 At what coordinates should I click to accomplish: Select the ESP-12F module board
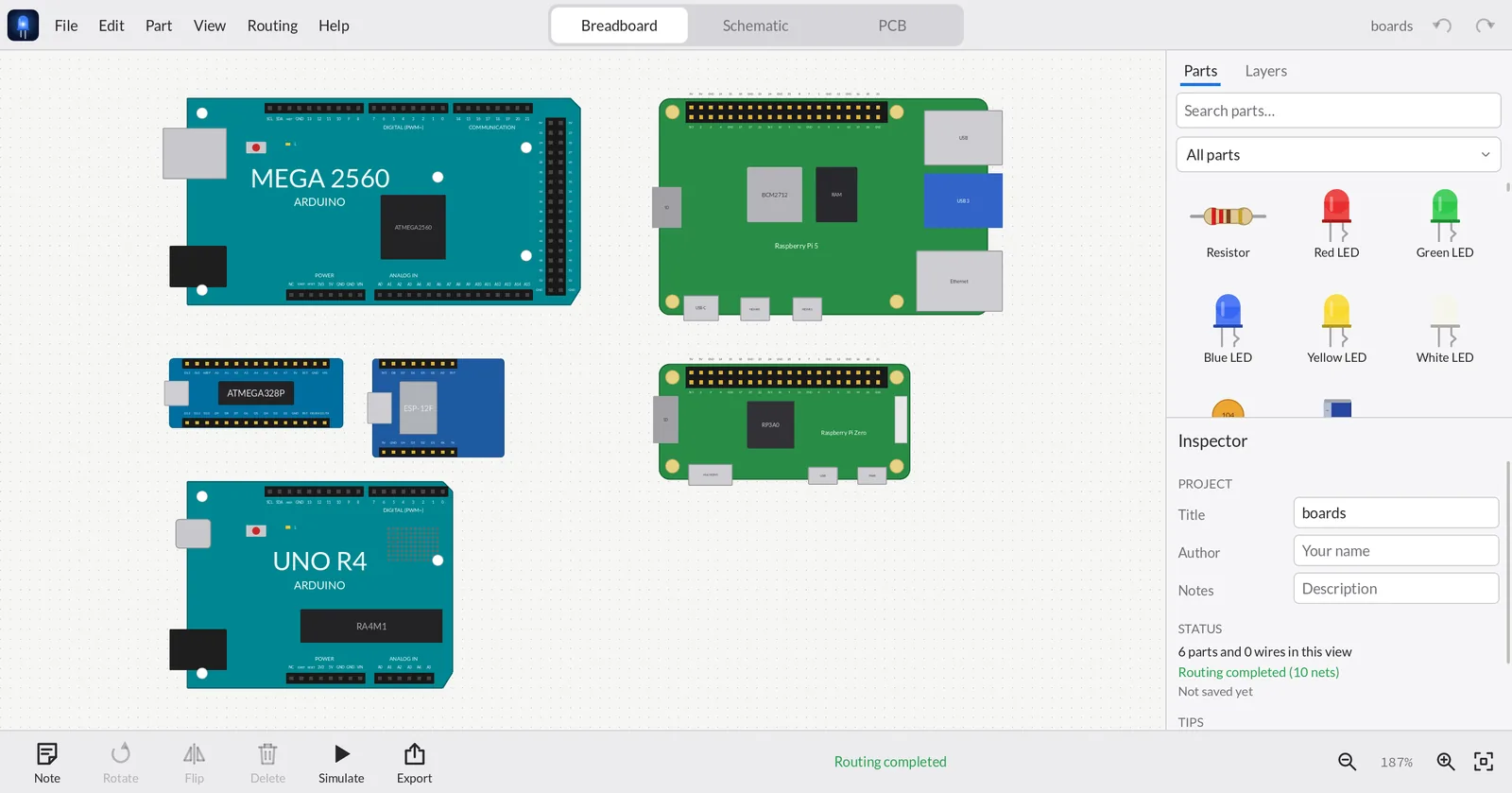(437, 408)
